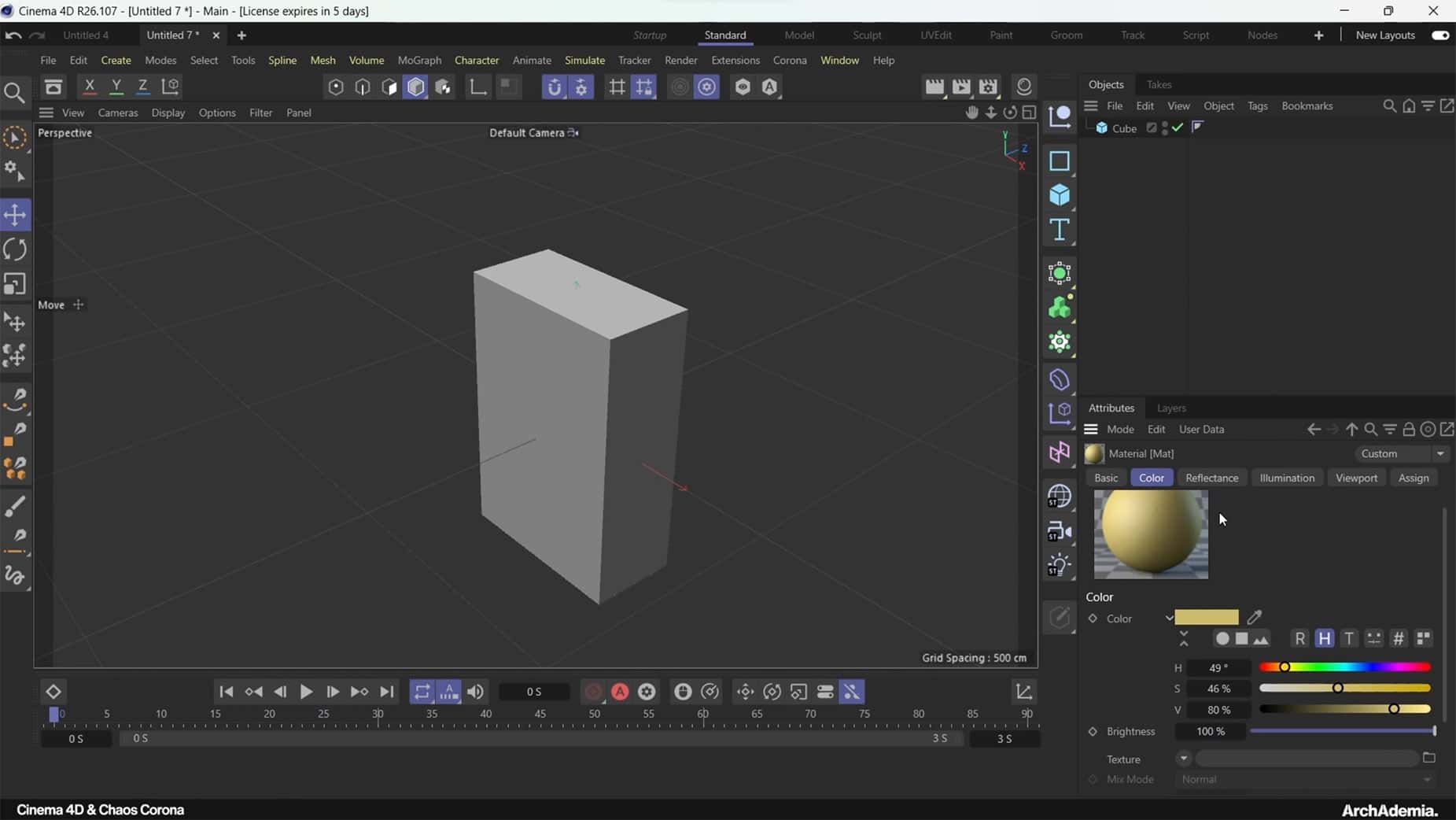Adjust the Saturation slider
The width and height of the screenshot is (1456, 820).
pos(1345,689)
